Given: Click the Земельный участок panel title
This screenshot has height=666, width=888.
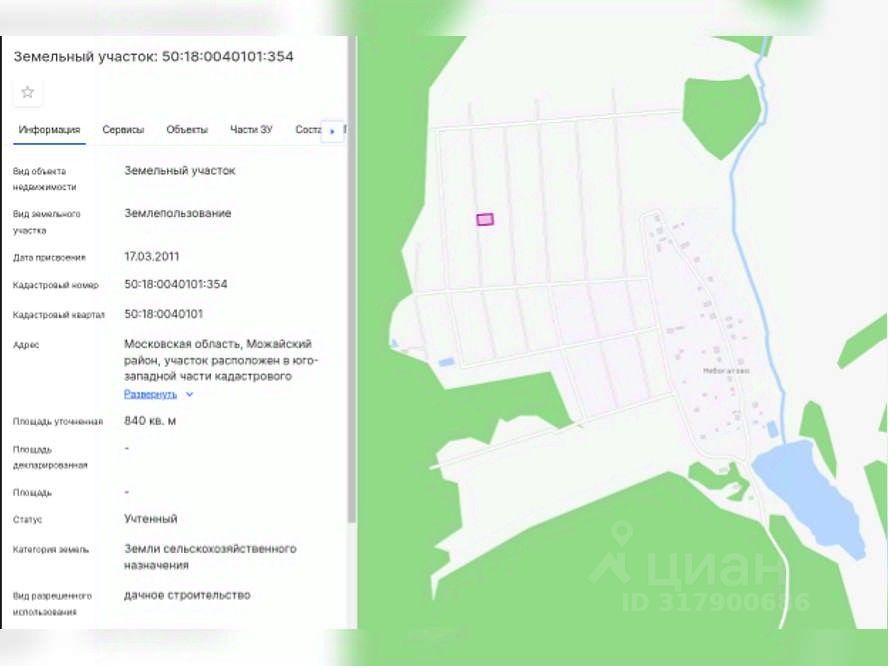Looking at the screenshot, I should coord(153,57).
